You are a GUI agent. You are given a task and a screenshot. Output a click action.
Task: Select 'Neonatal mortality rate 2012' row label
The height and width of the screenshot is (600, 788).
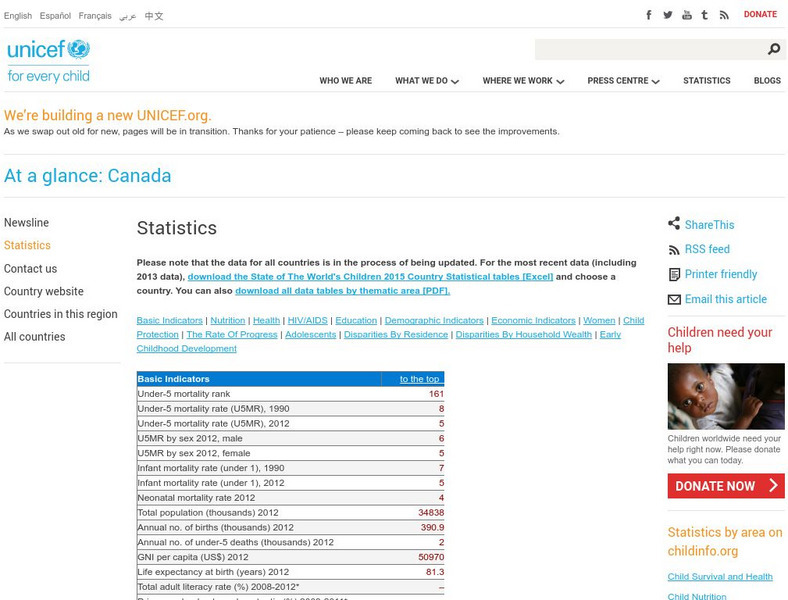(196, 498)
